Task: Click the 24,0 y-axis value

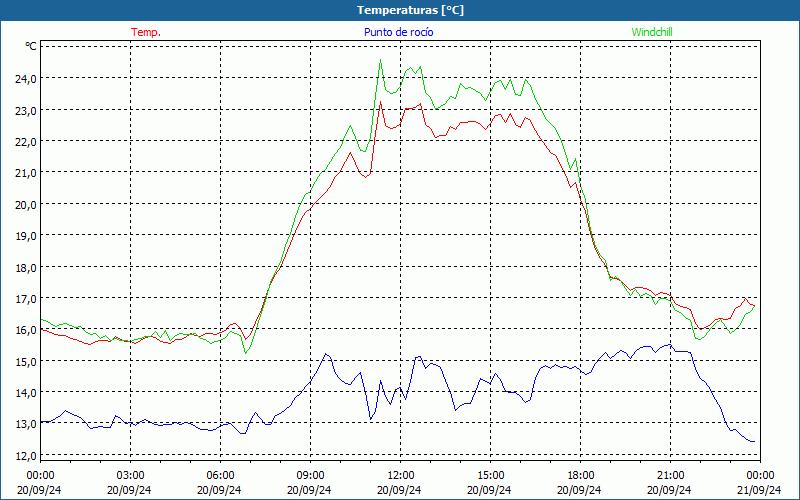Action: (27, 79)
